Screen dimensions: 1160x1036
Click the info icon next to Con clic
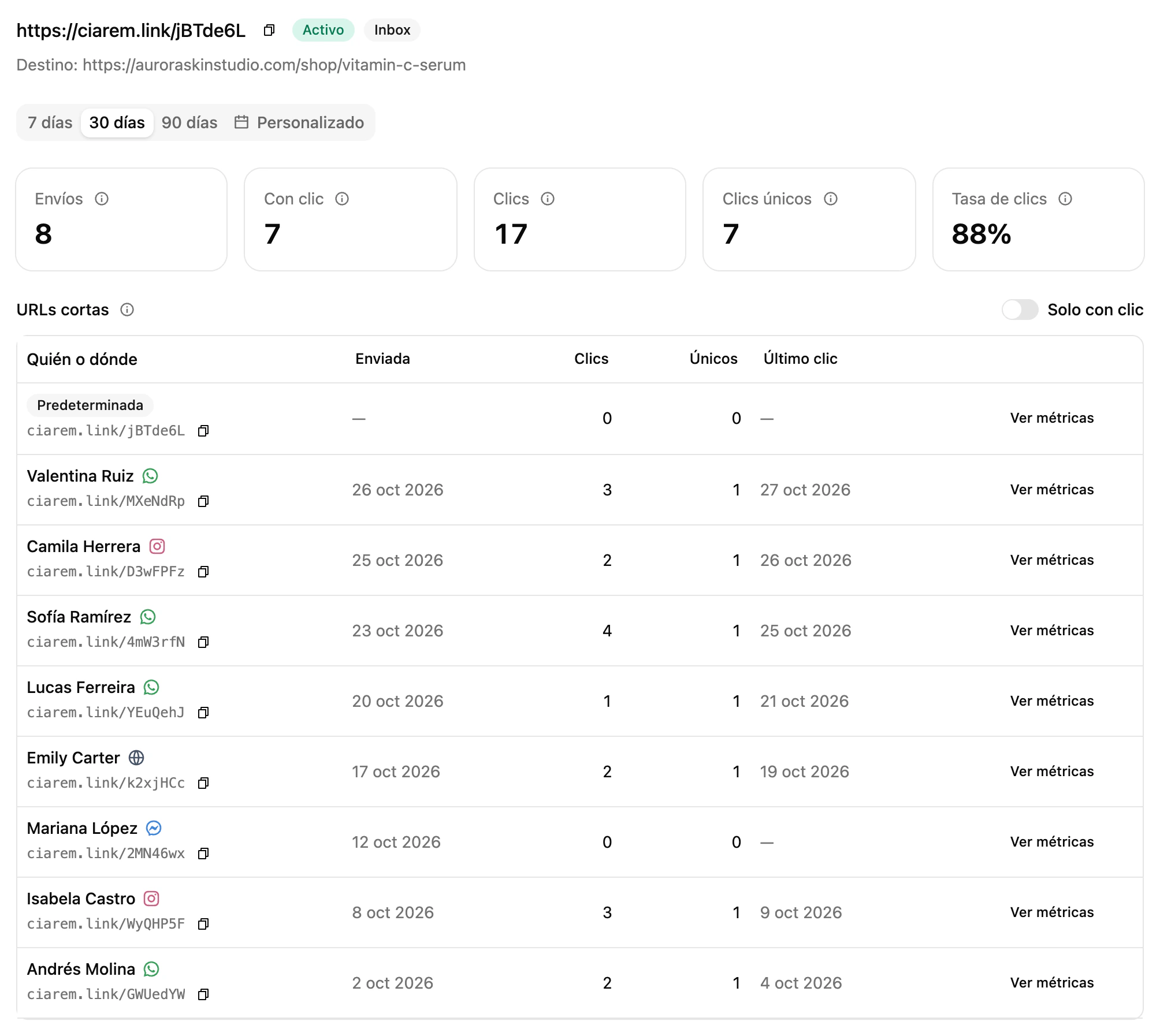click(x=342, y=199)
